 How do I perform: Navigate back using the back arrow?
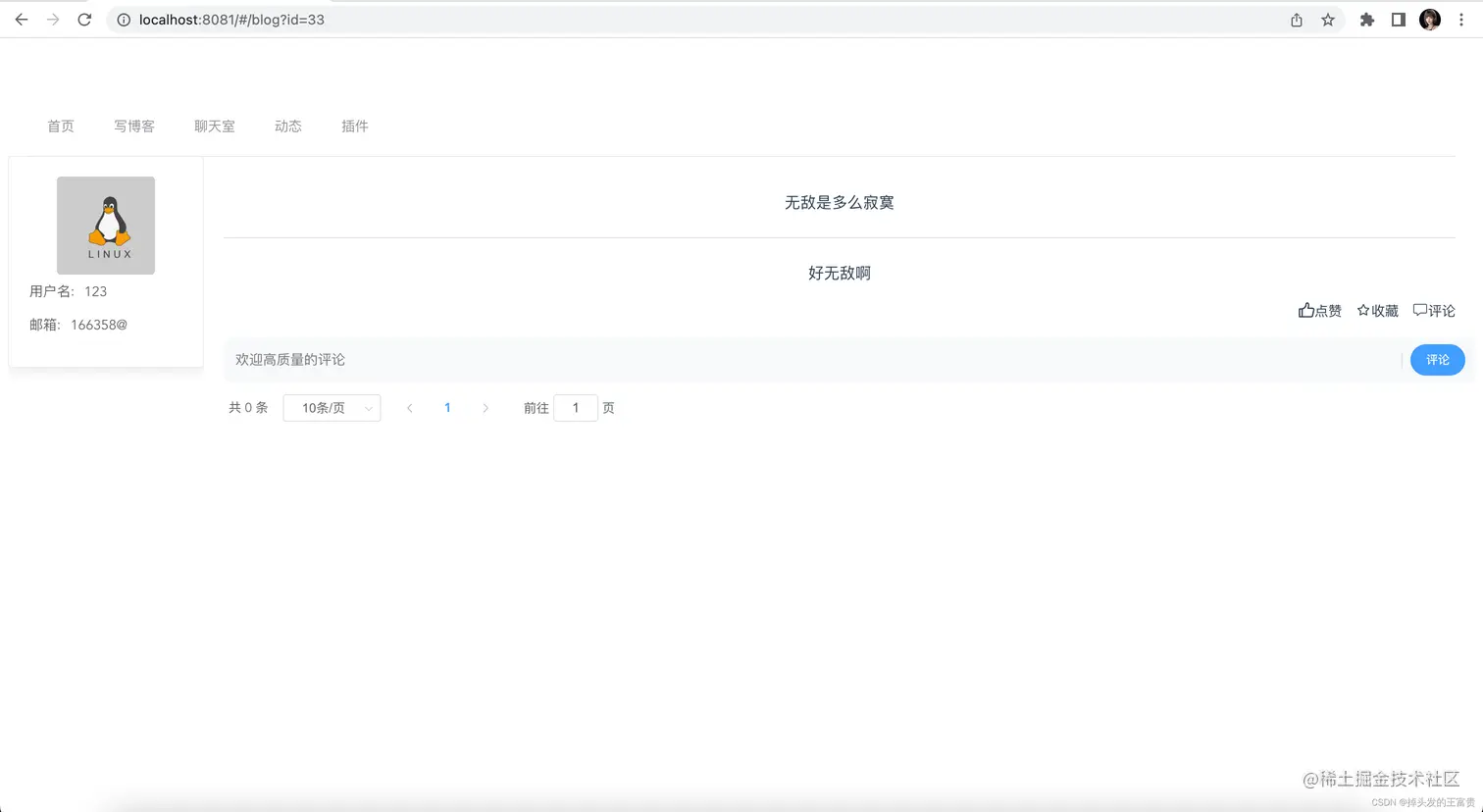coord(22,19)
